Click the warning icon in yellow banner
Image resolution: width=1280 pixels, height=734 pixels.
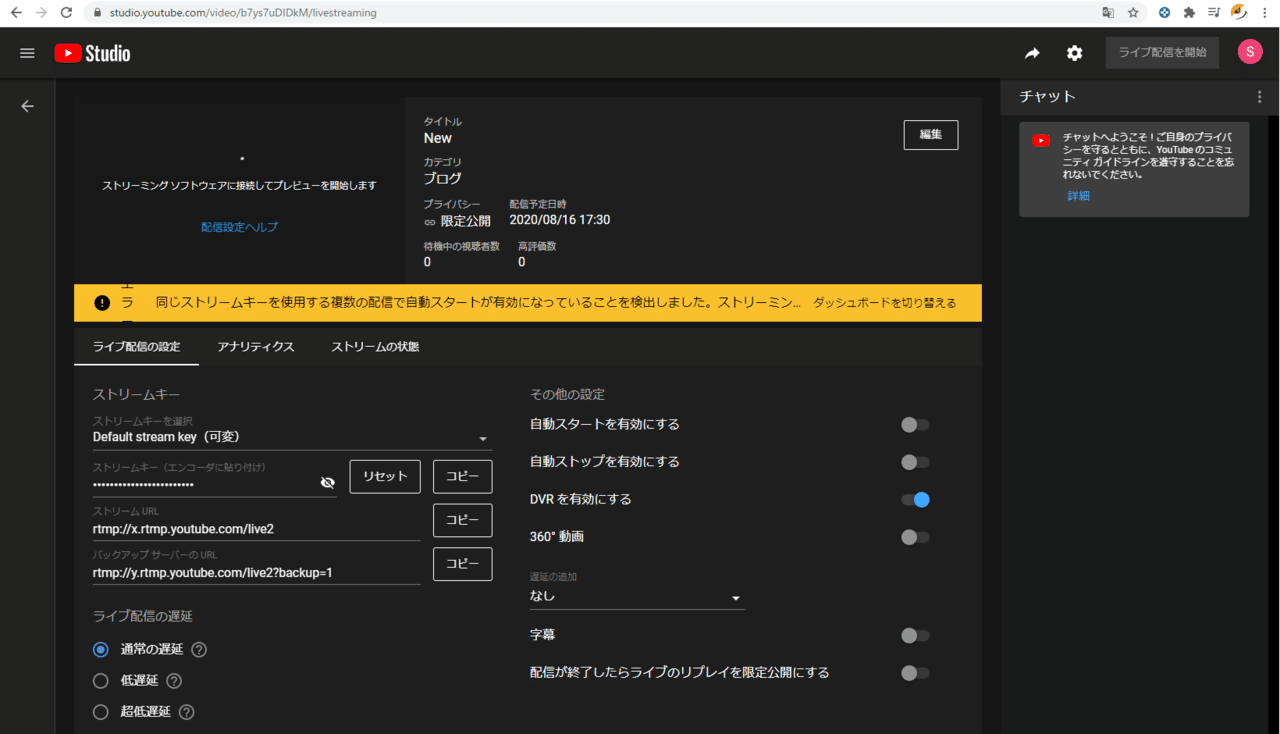pos(102,303)
